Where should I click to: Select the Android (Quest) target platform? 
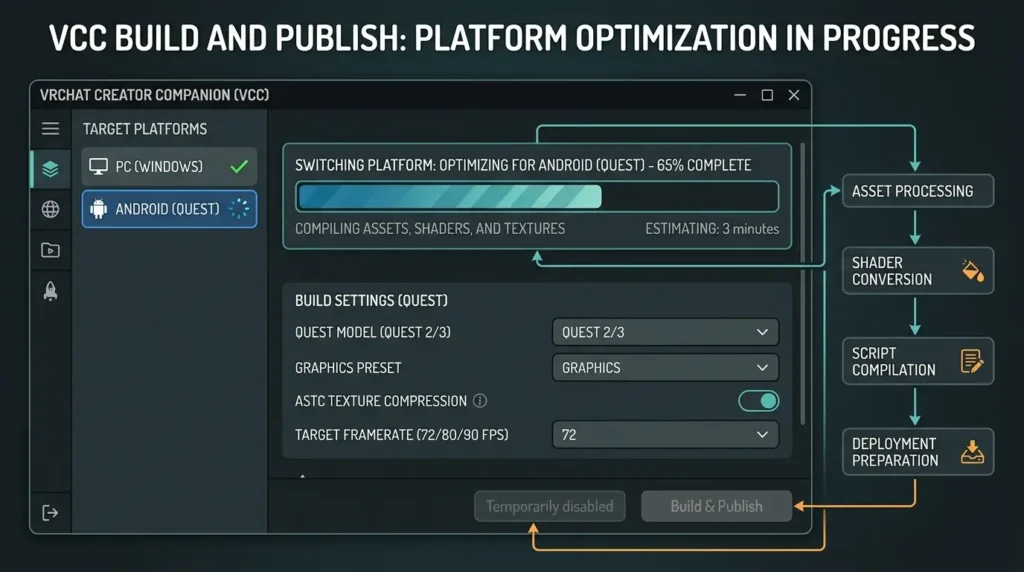click(169, 209)
